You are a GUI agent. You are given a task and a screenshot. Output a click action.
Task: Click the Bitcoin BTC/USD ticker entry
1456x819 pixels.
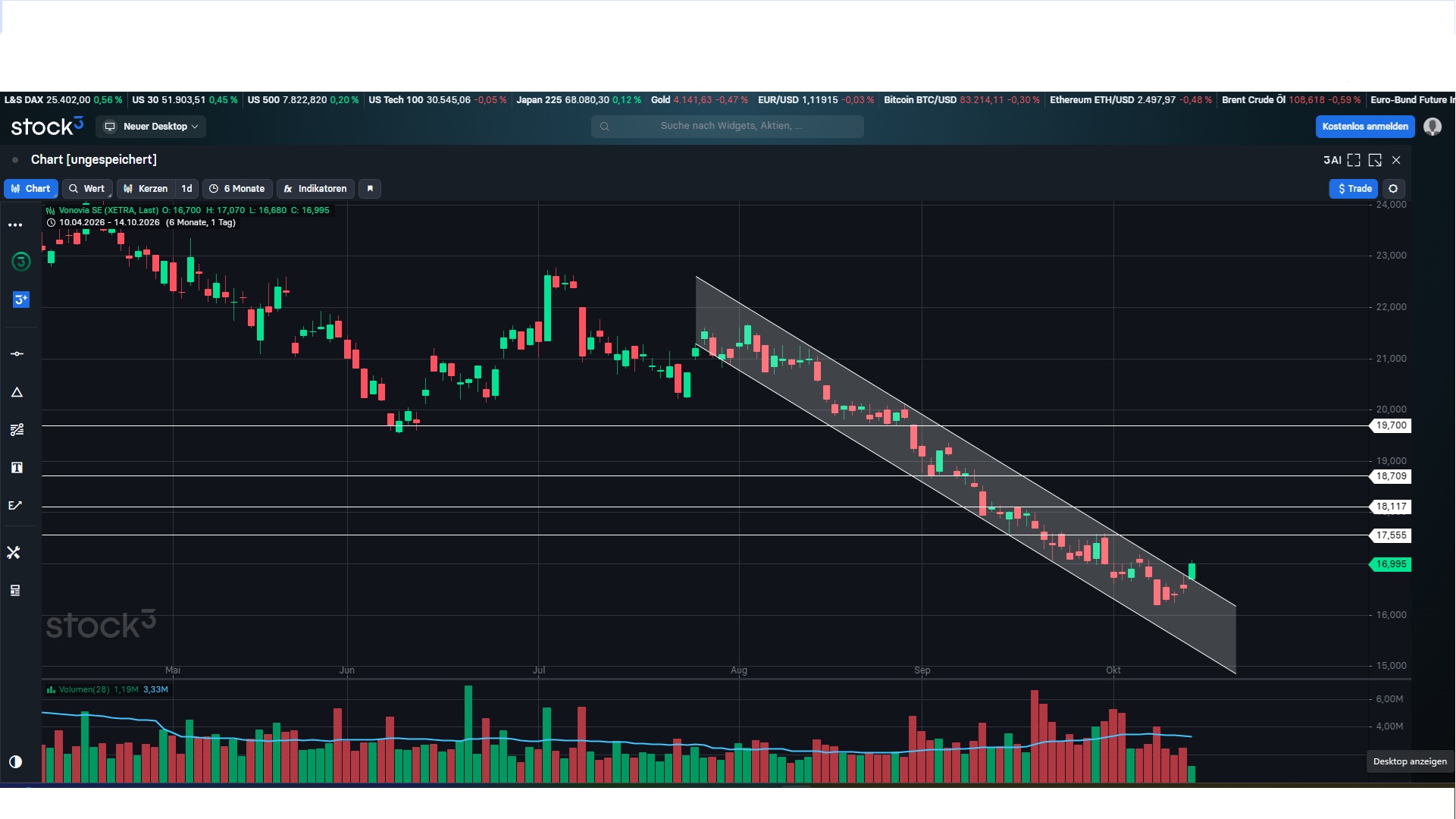click(962, 100)
